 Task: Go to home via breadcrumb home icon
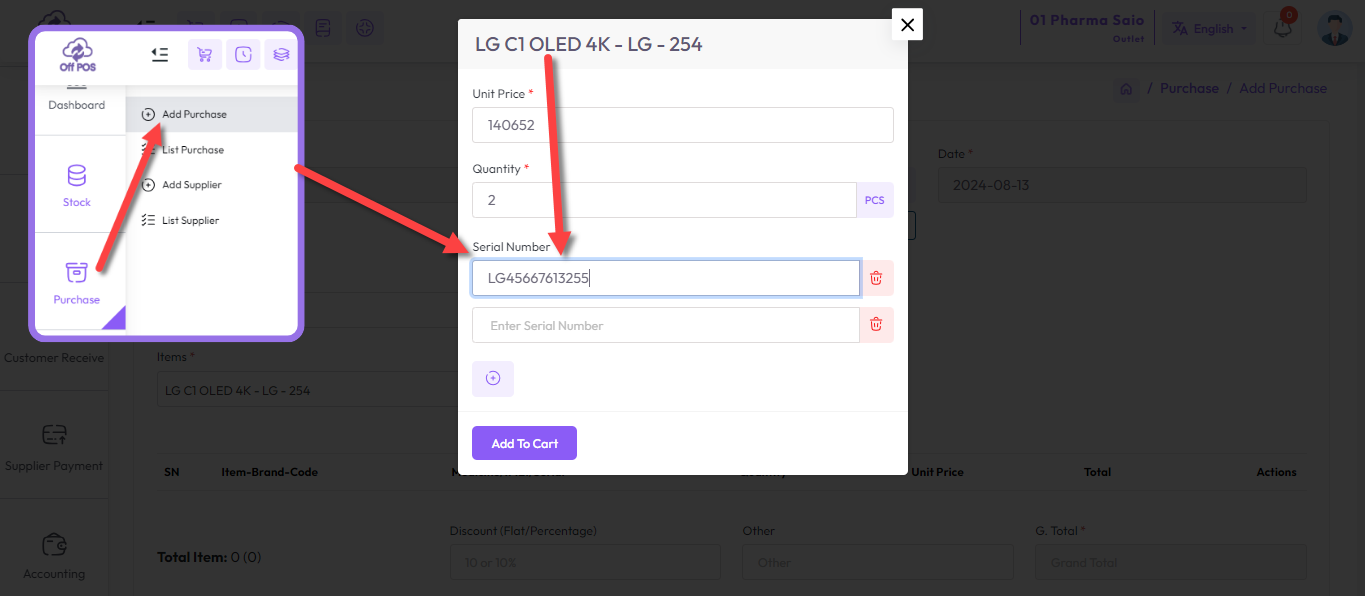1126,89
